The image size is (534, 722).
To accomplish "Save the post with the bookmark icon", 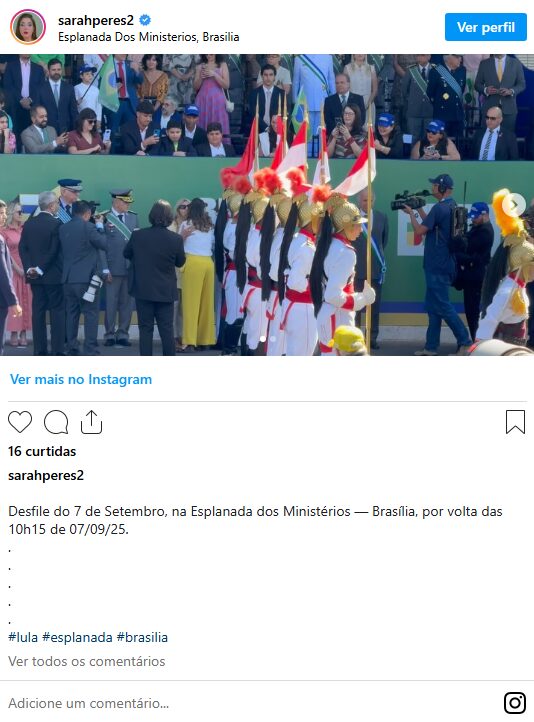I will tap(515, 422).
